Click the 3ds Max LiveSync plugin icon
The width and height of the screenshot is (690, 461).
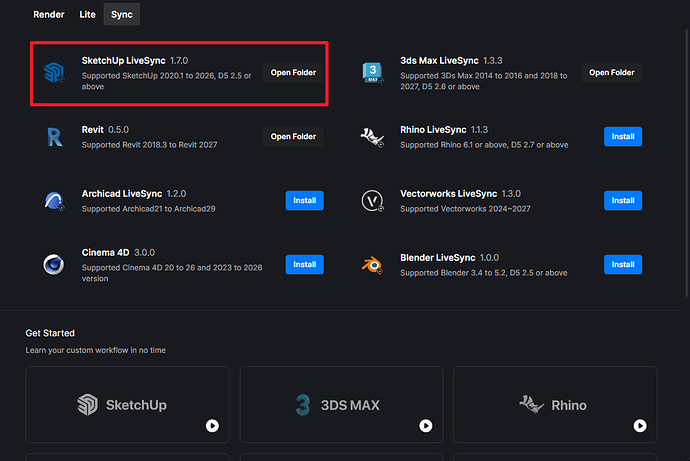coord(373,73)
